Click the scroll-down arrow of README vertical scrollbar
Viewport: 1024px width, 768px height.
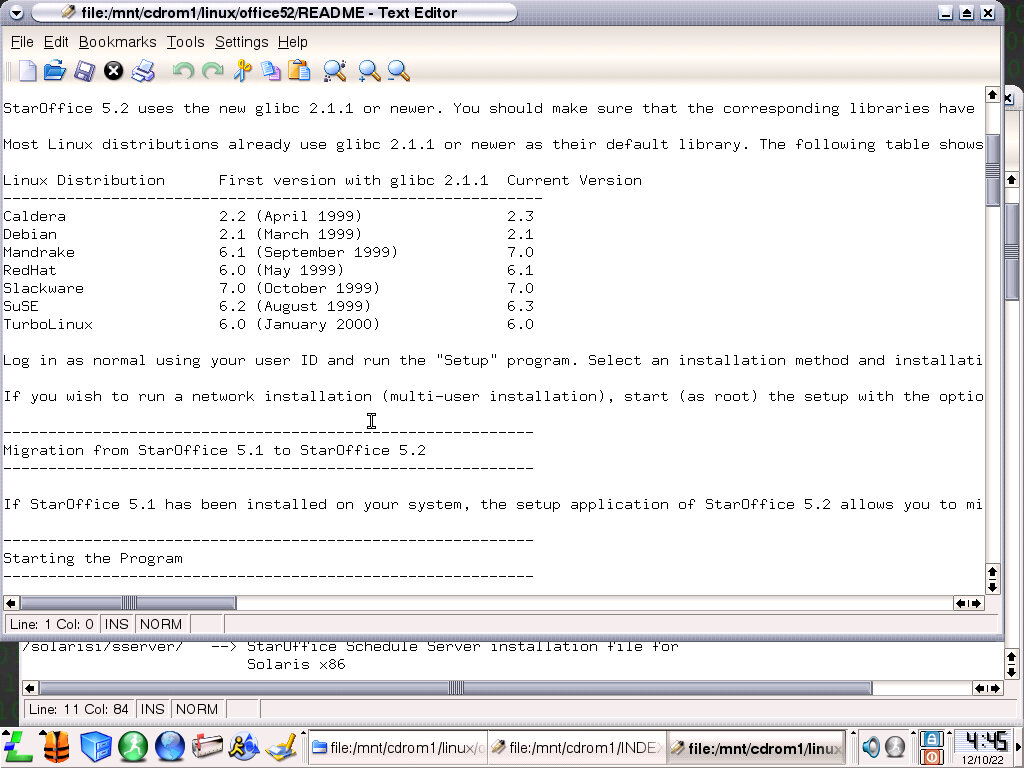992,586
